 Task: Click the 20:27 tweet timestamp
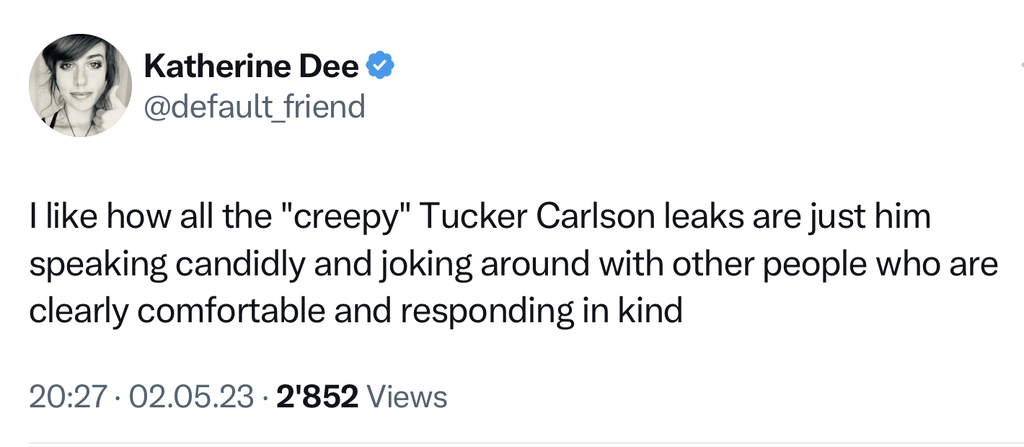point(67,397)
